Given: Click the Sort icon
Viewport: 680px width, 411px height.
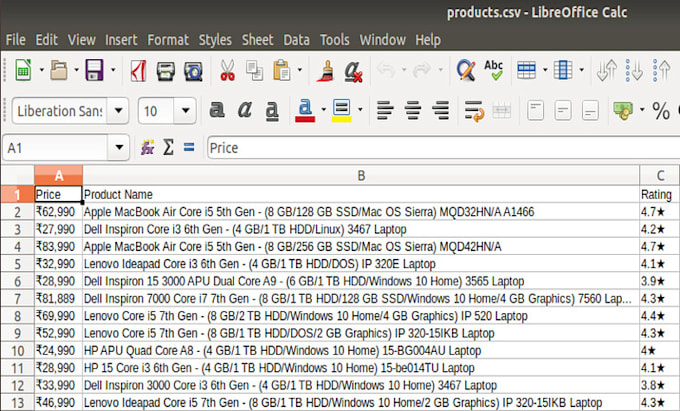Looking at the screenshot, I should point(607,70).
